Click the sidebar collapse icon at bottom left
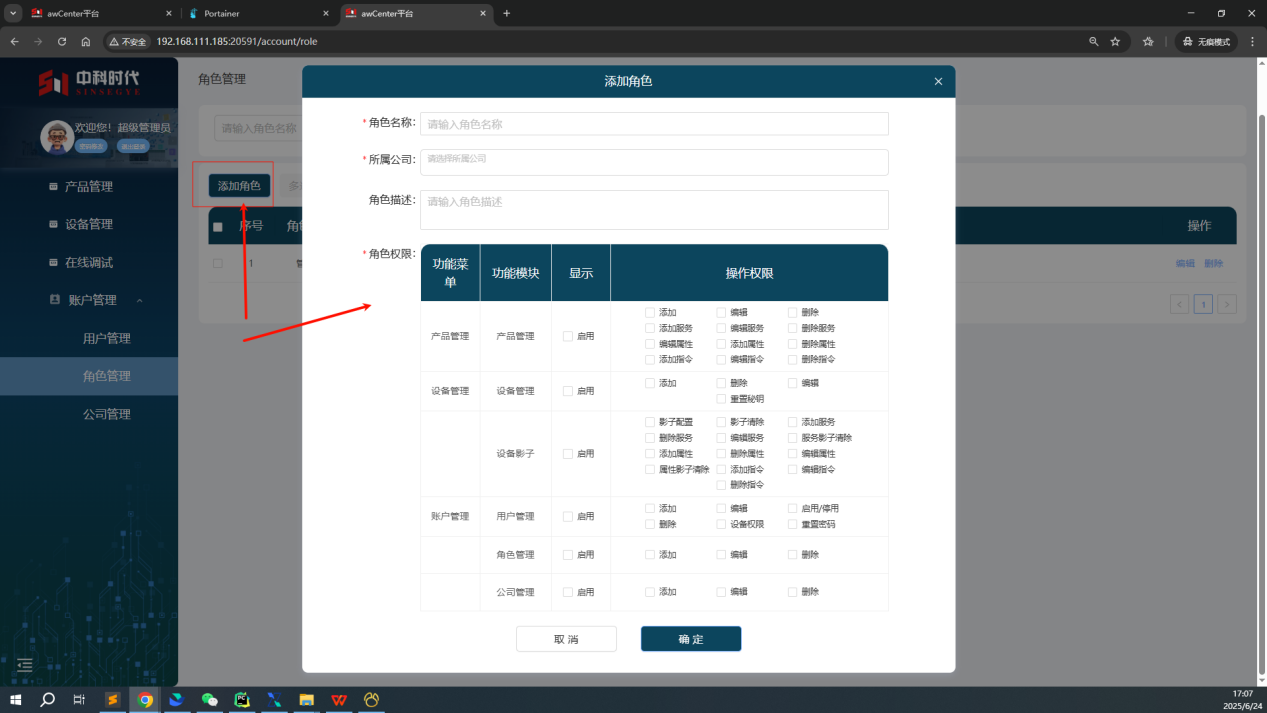Screen dimensions: 1267x713 pyautogui.click(x=25, y=665)
